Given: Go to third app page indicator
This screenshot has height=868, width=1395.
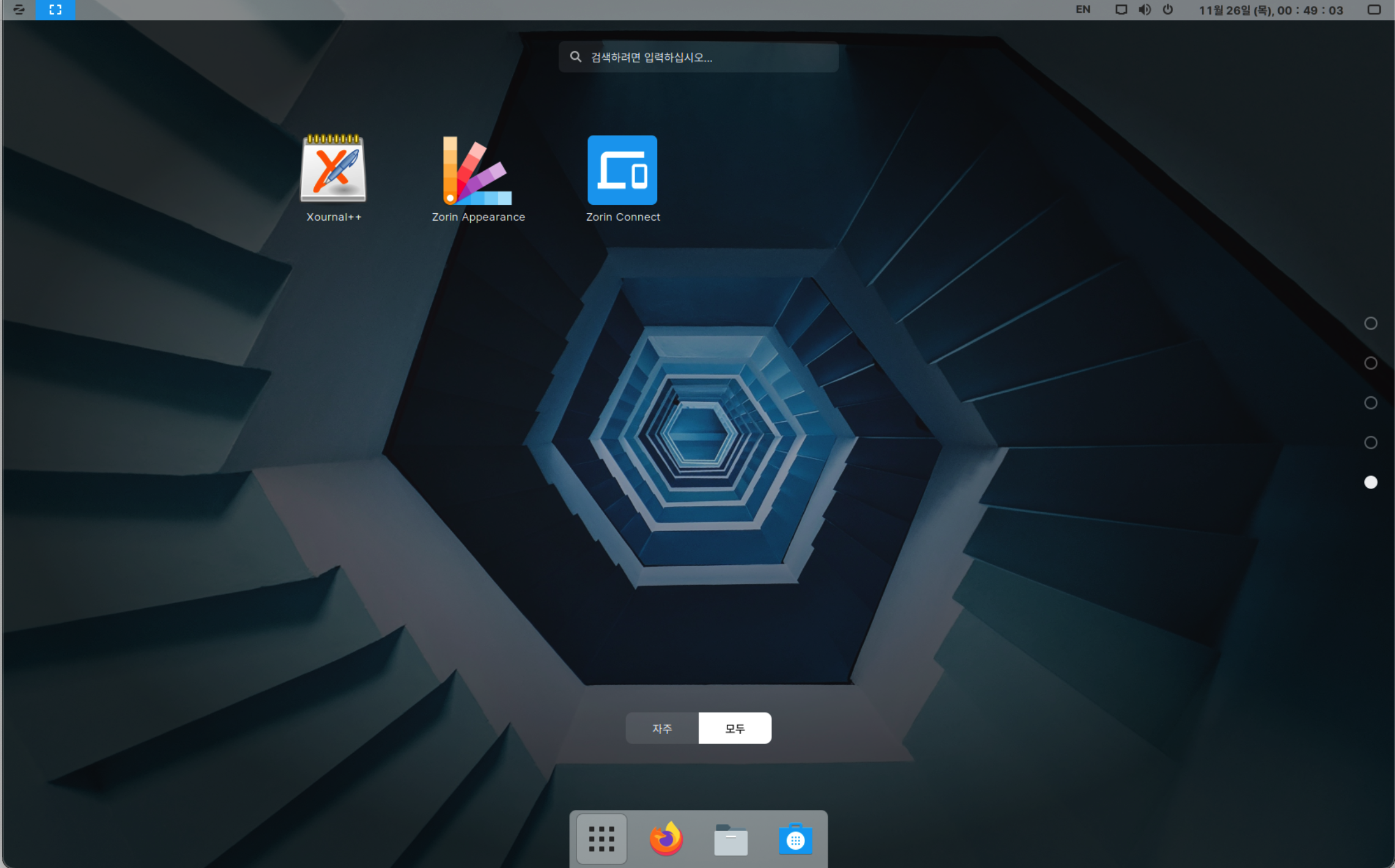Looking at the screenshot, I should click(1371, 403).
